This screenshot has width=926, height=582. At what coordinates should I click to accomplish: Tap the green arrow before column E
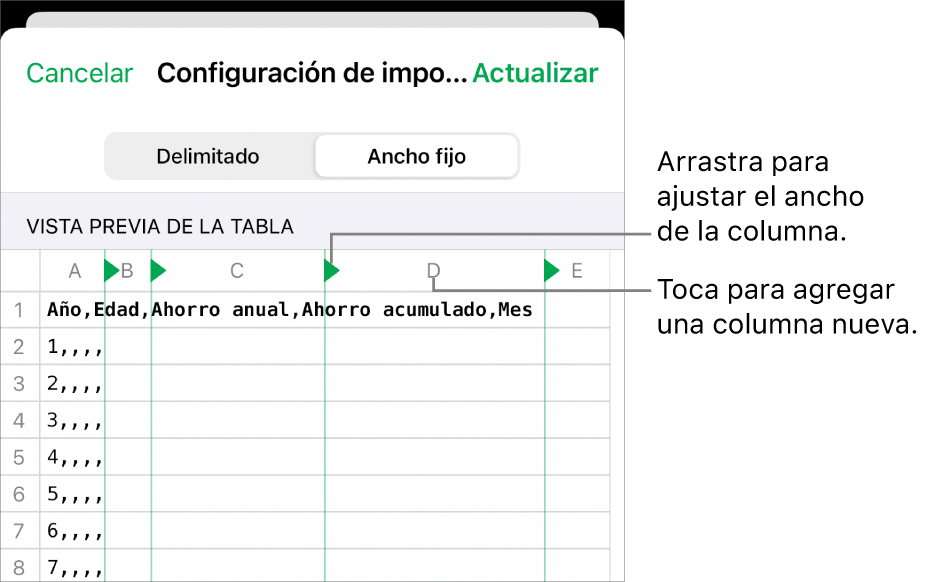pos(551,270)
